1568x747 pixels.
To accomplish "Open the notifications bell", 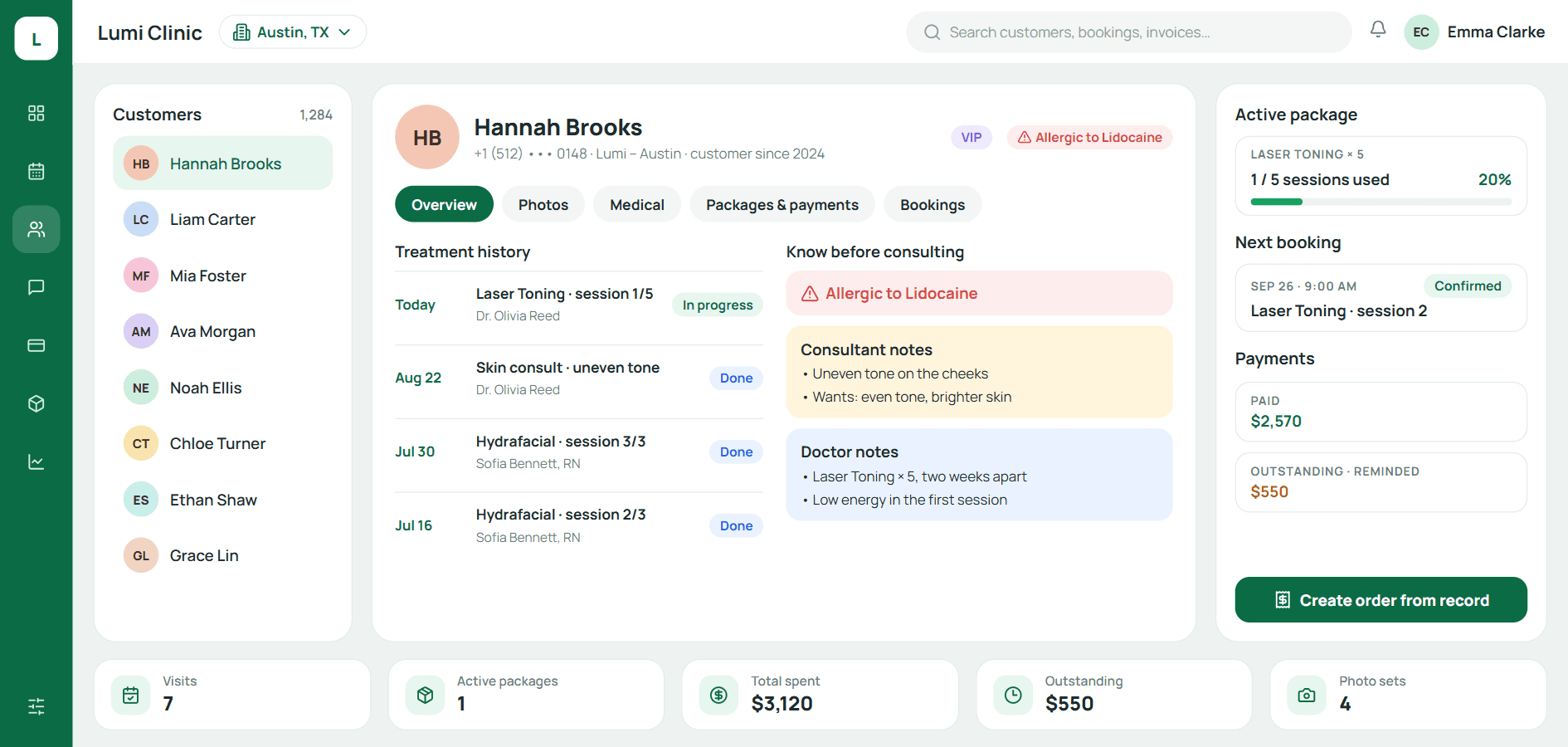I will click(x=1378, y=30).
